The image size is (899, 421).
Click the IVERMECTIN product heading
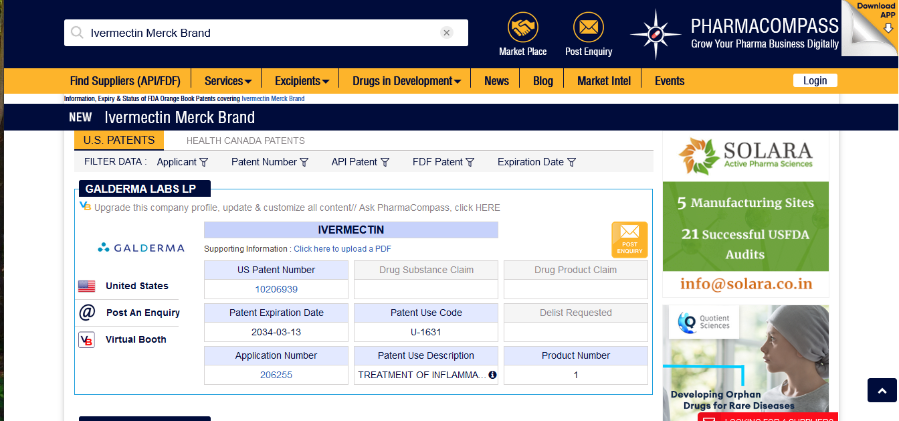point(351,230)
